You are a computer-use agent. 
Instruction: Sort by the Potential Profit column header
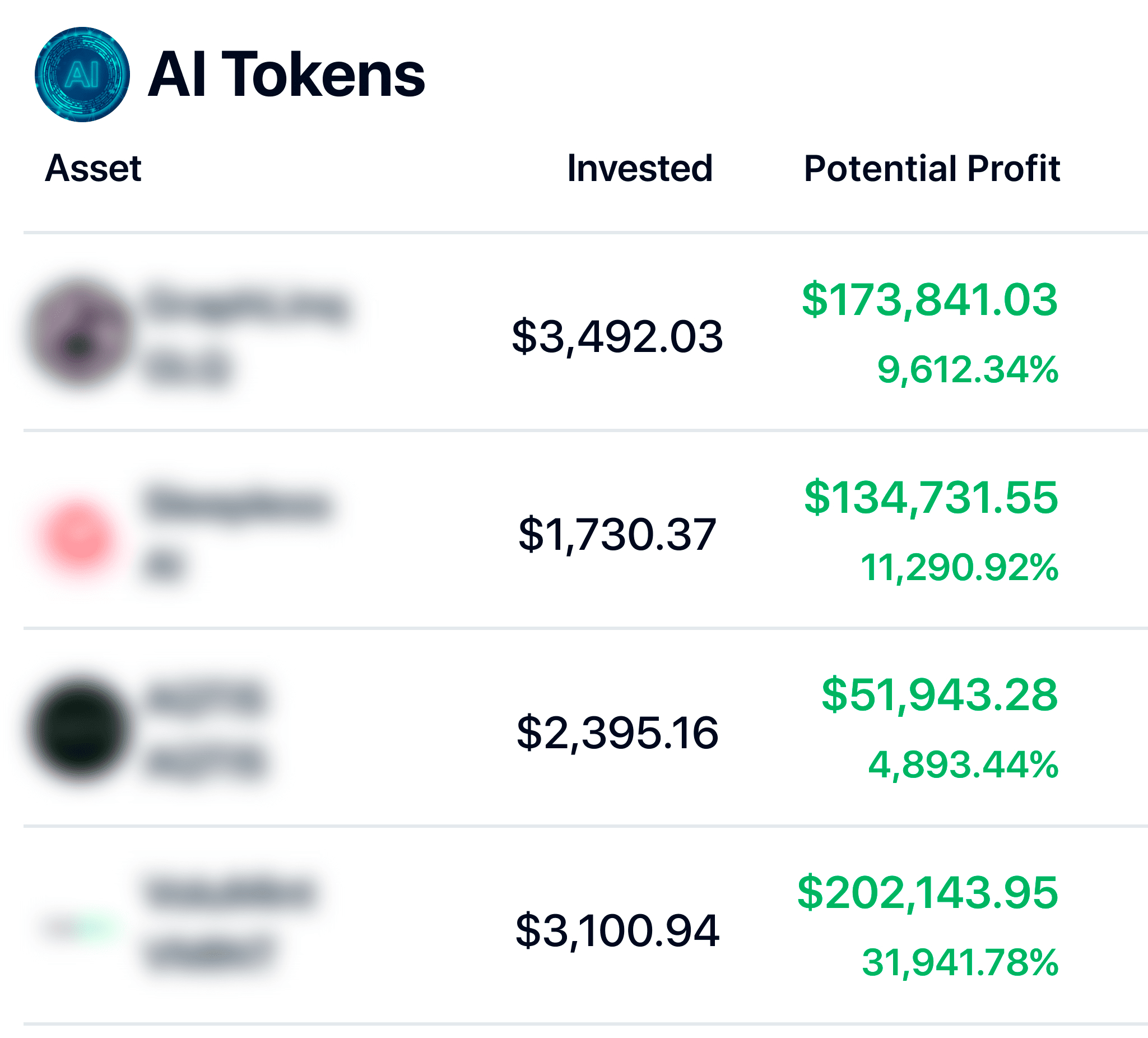(x=932, y=168)
